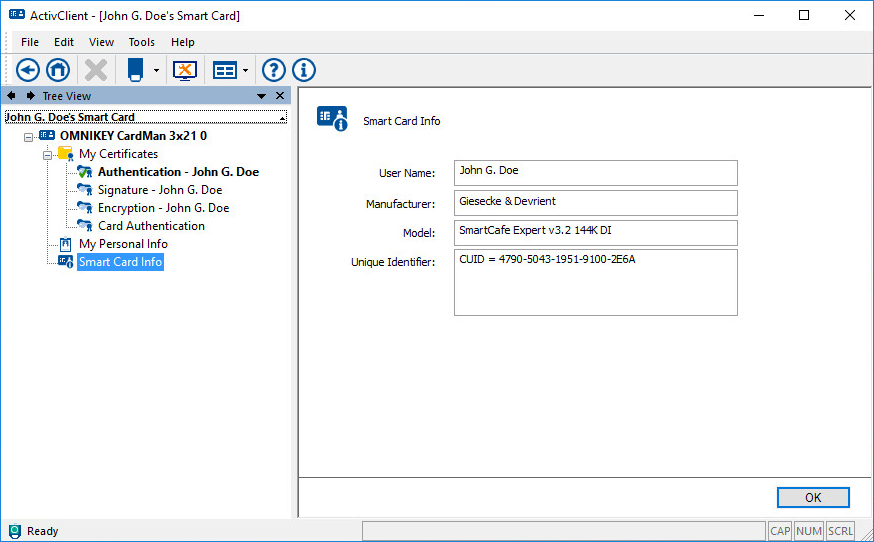
Task: Open the view layout dropdown arrow
Action: 246,71
